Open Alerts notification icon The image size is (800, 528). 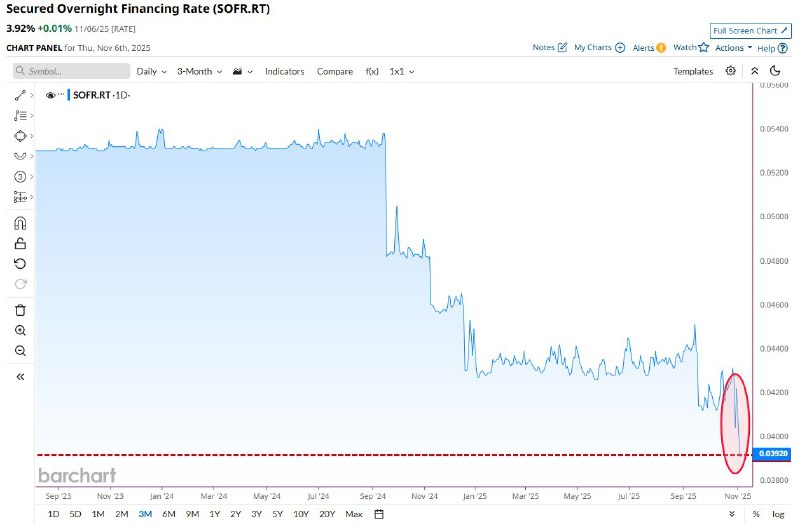pos(661,48)
